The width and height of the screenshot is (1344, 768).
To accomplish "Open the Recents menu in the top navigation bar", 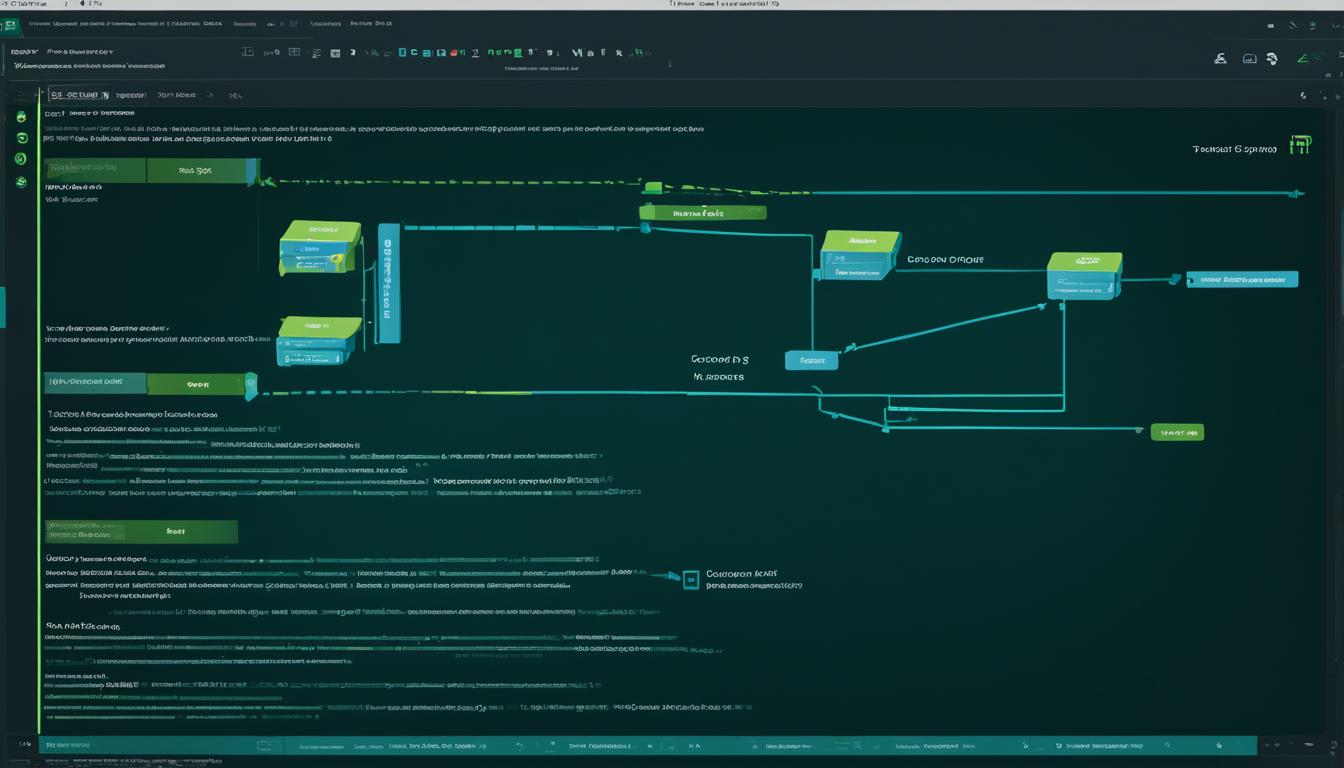I will [245, 23].
